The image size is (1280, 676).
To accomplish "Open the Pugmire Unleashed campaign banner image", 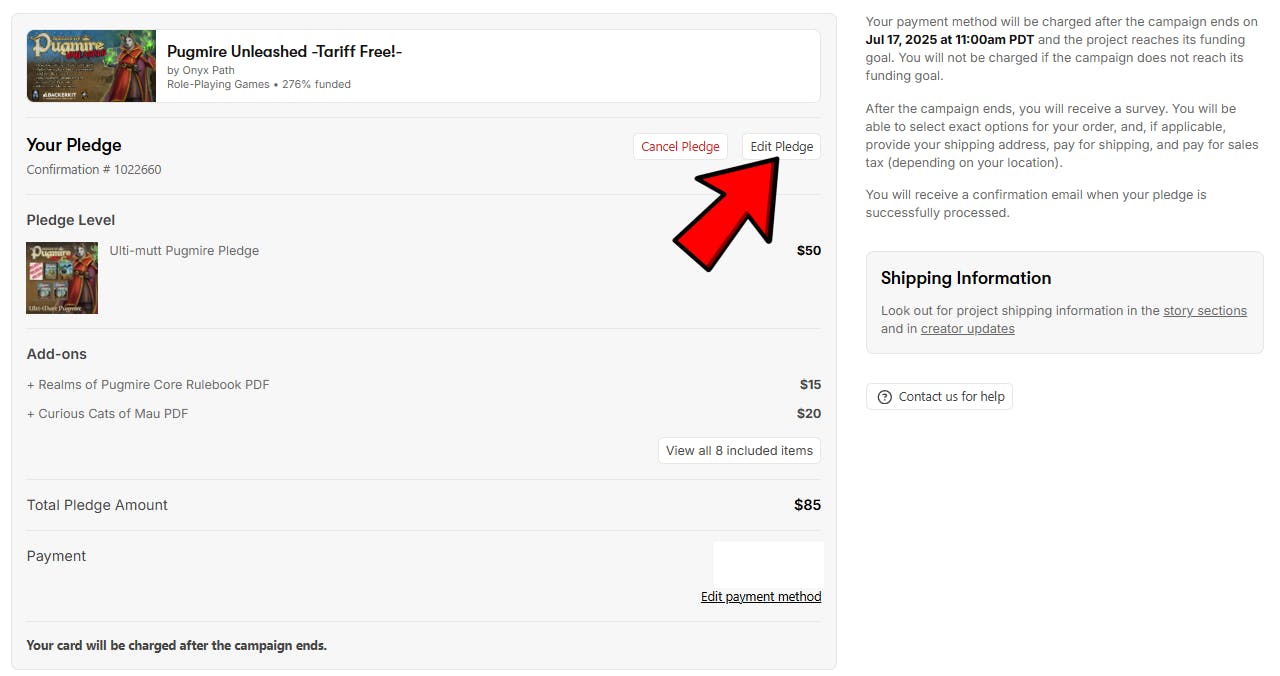I will coord(91,66).
